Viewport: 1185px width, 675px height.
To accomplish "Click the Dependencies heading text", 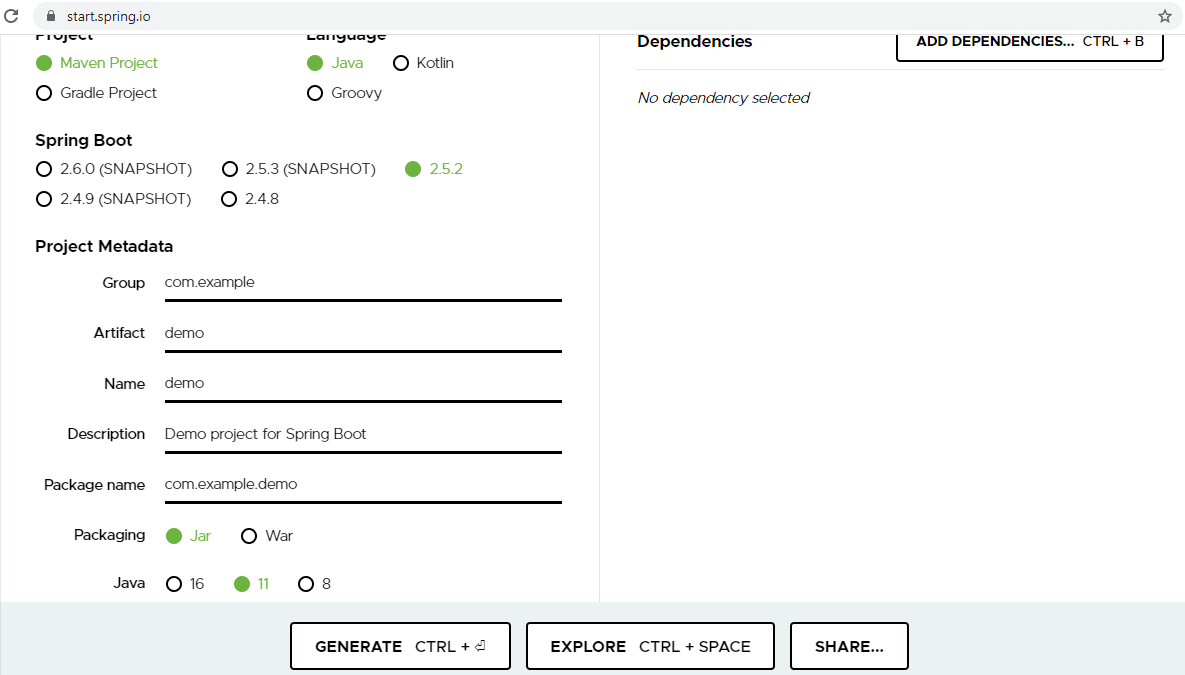I will 695,42.
